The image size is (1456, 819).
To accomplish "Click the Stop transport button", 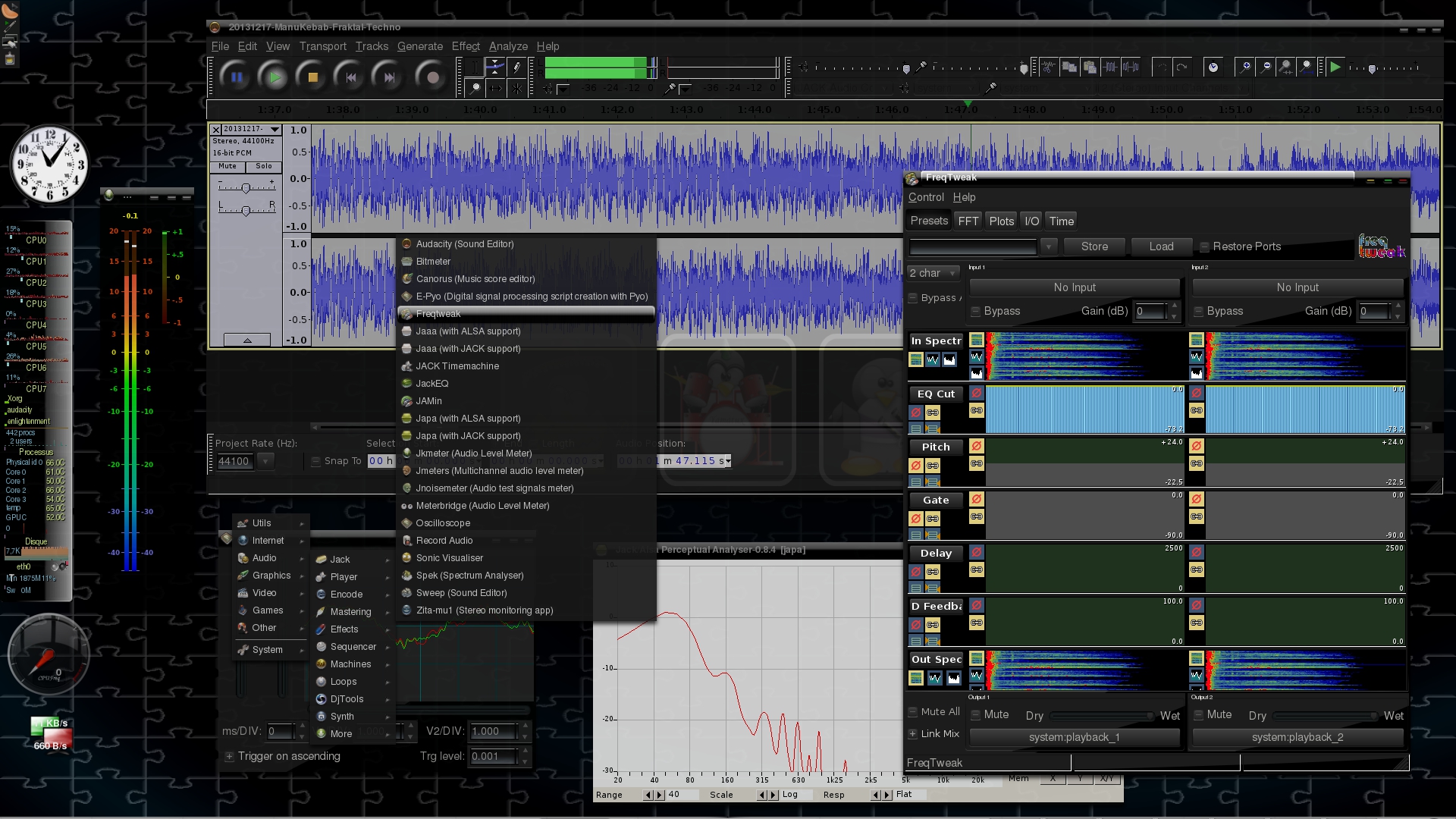I will tap(312, 77).
